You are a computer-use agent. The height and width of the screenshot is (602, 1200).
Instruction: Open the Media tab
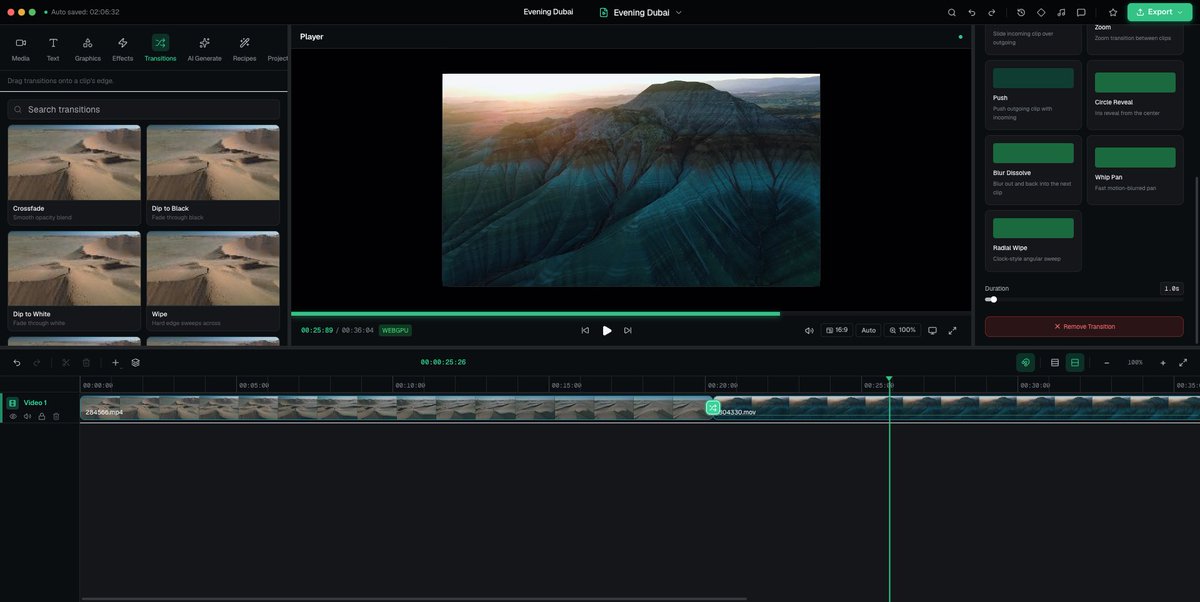tap(20, 48)
